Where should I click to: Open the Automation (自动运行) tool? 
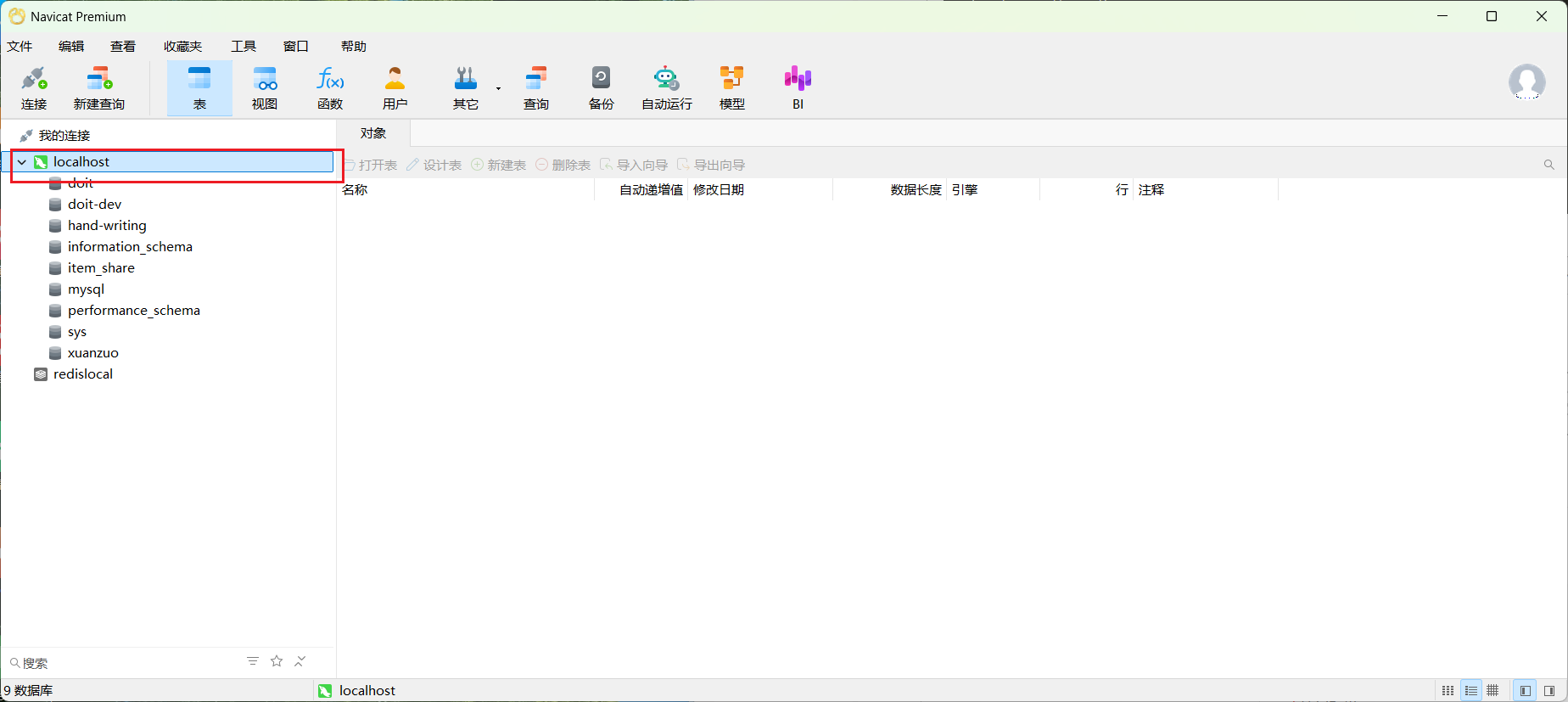click(x=667, y=88)
